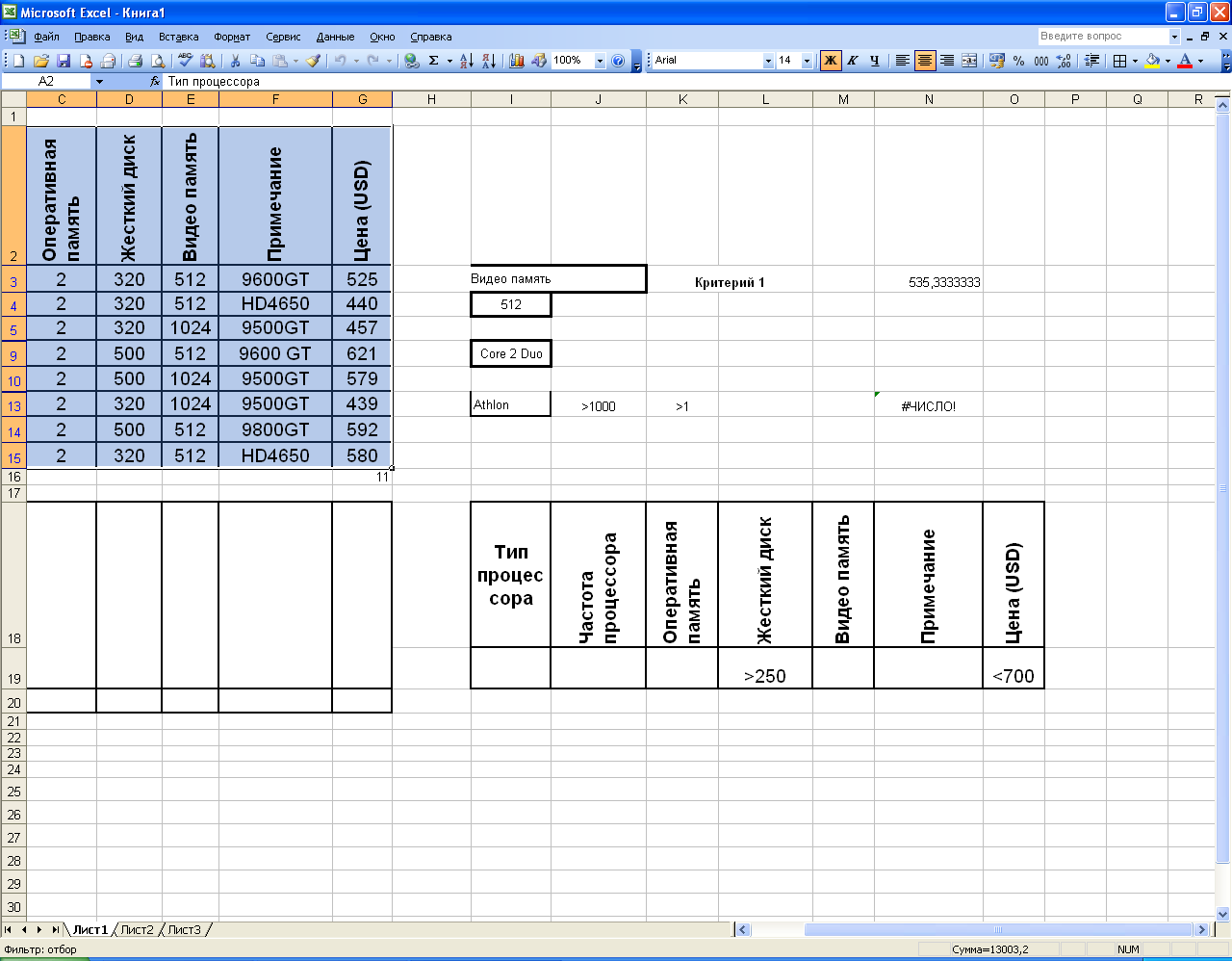Open Excel help question mark icon
This screenshot has height=961, width=1232.
pos(618,61)
